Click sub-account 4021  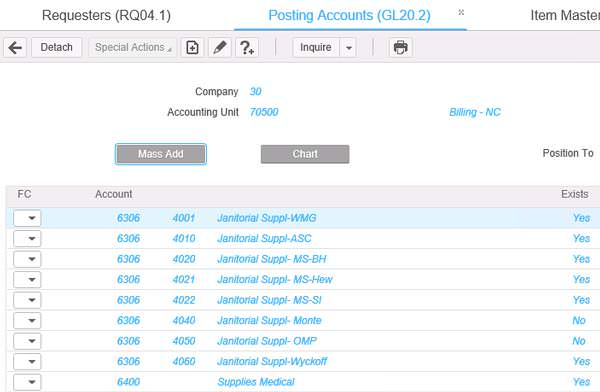184,279
